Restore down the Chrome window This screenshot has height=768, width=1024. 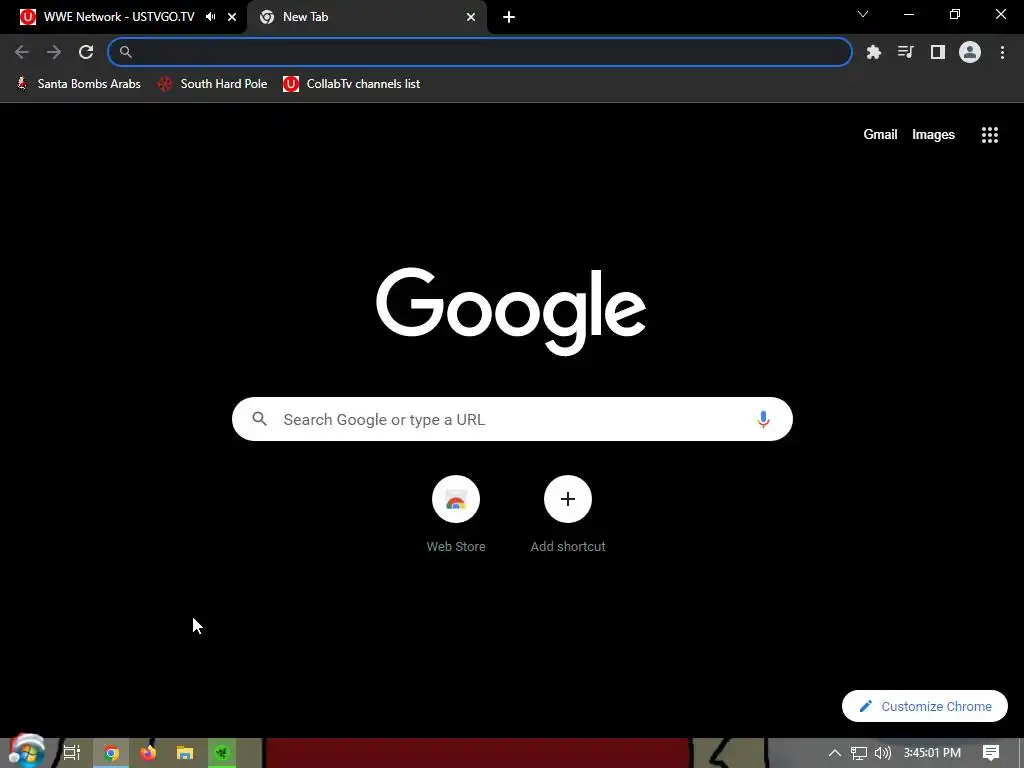coord(955,14)
